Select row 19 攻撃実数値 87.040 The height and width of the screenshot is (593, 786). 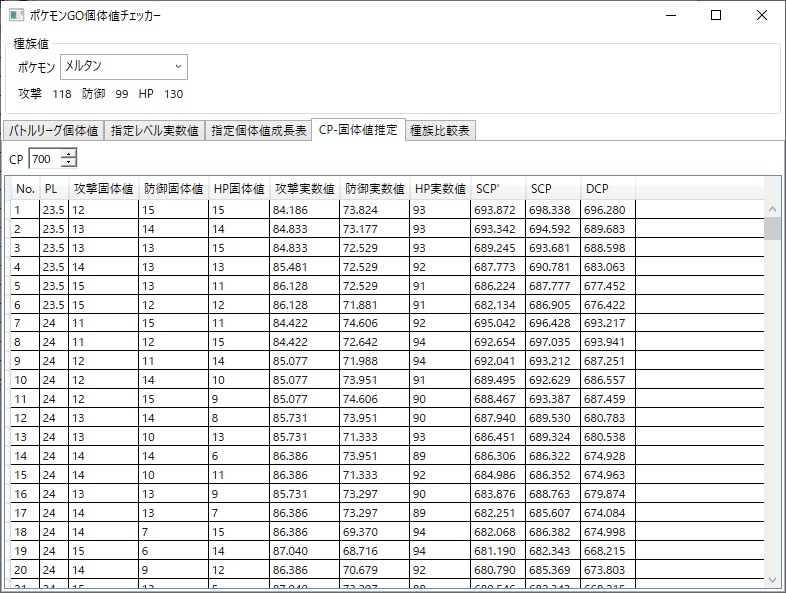[305, 552]
